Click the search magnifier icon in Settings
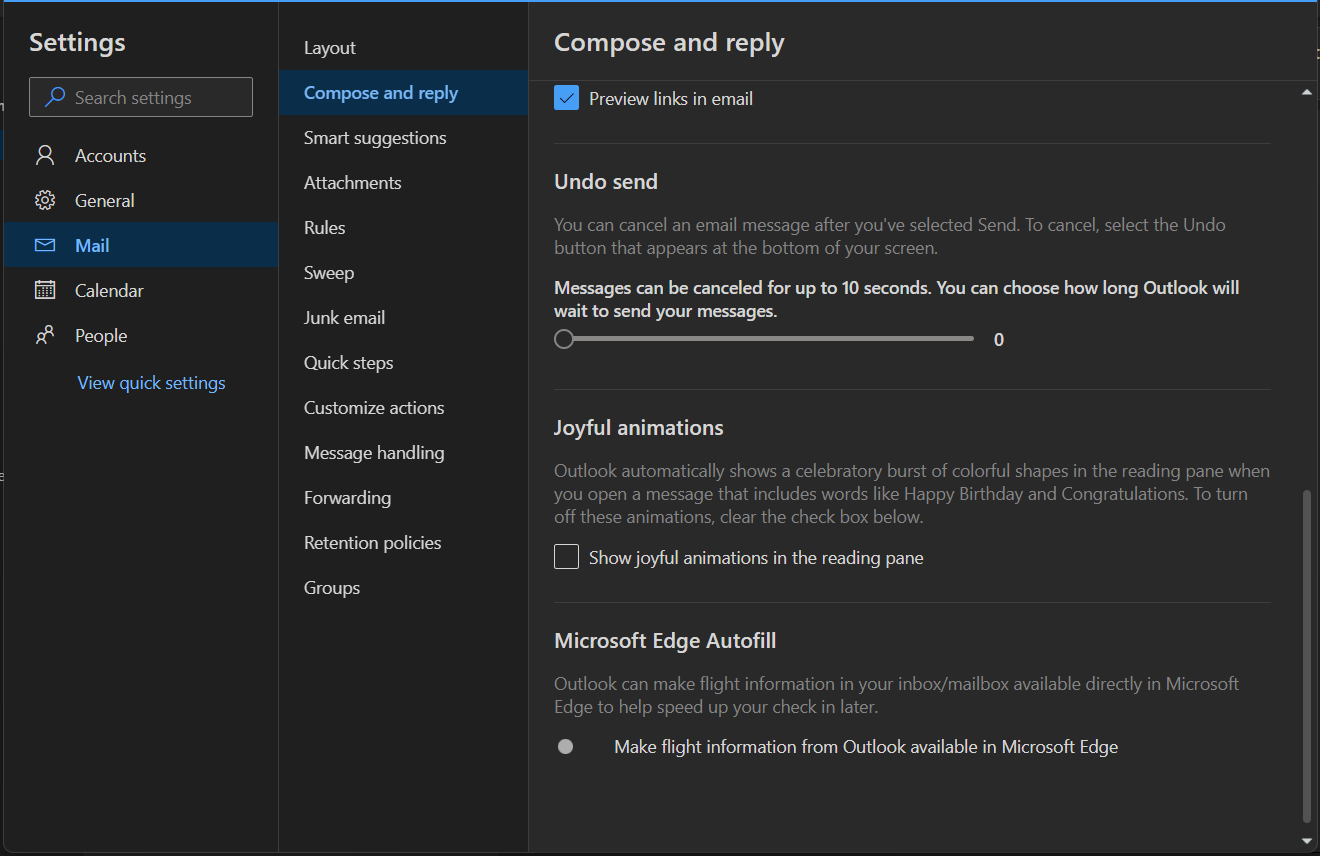The width and height of the screenshot is (1320, 856). [x=56, y=98]
